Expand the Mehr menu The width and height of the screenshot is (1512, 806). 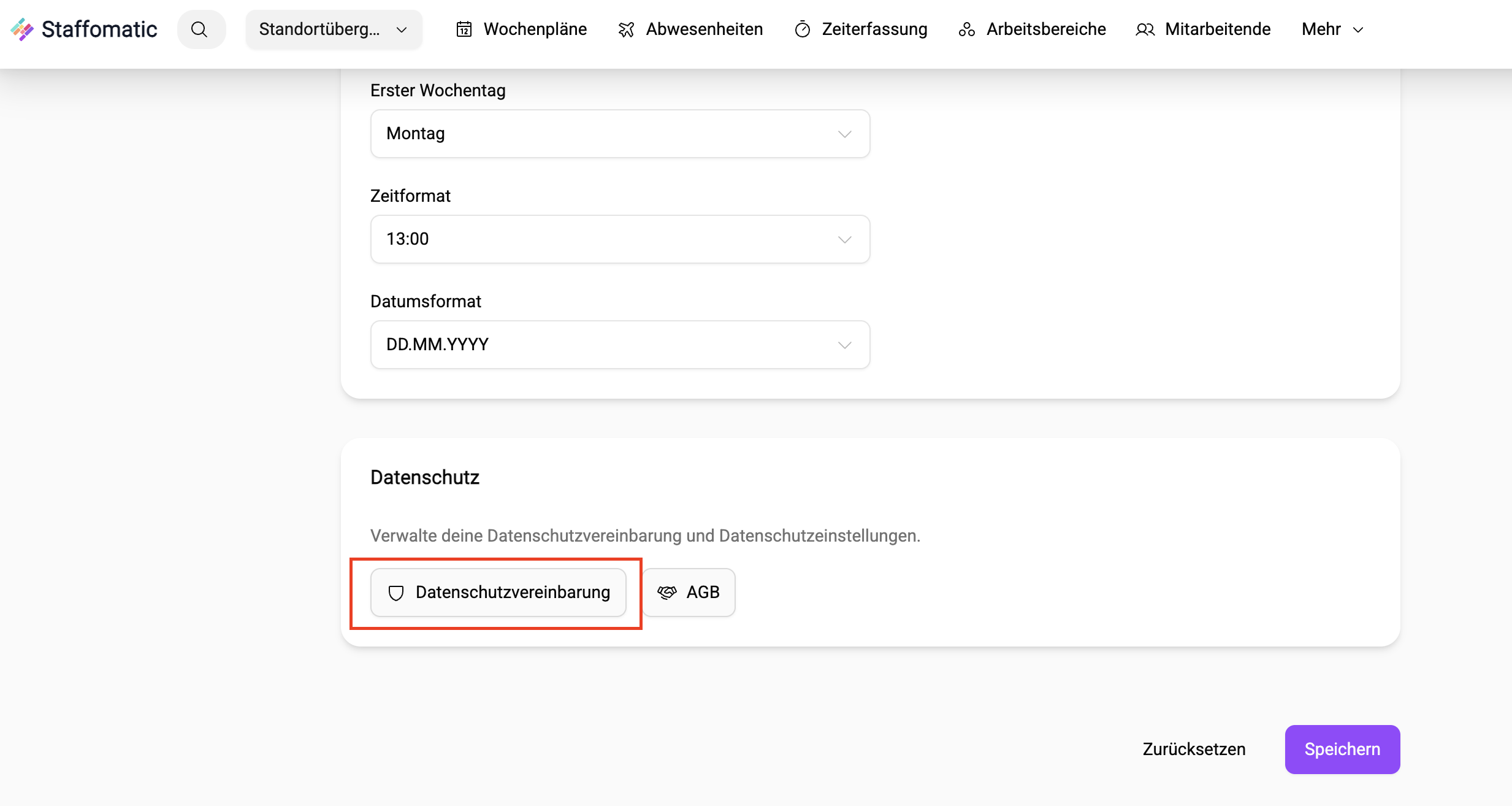(1332, 29)
